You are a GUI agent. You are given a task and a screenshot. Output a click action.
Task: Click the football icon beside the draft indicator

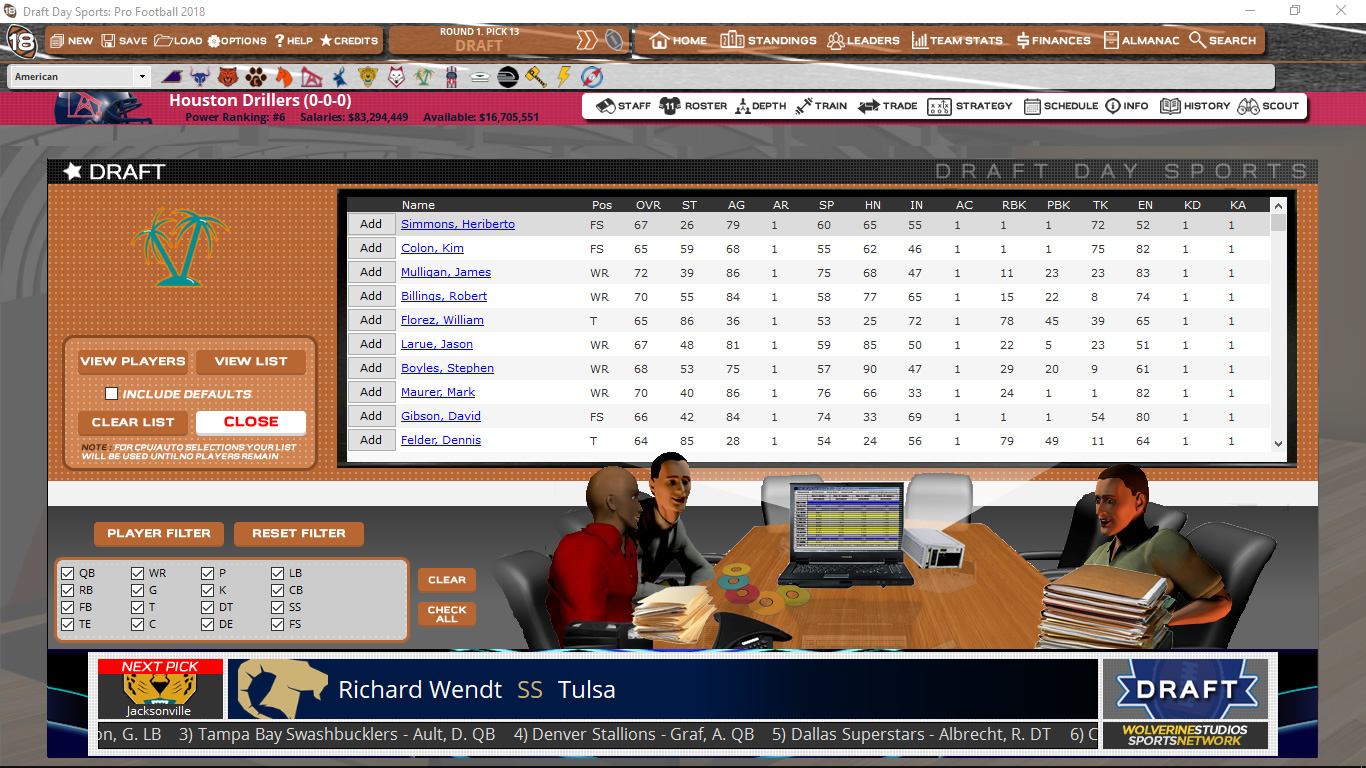(x=614, y=41)
